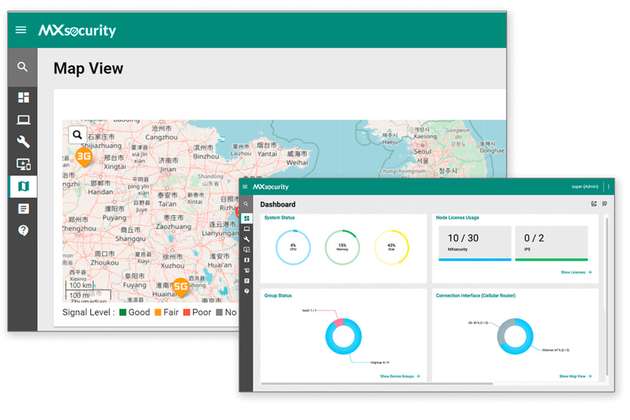Click the Jinan city label on map
The width and height of the screenshot is (630, 420).
coord(168,169)
